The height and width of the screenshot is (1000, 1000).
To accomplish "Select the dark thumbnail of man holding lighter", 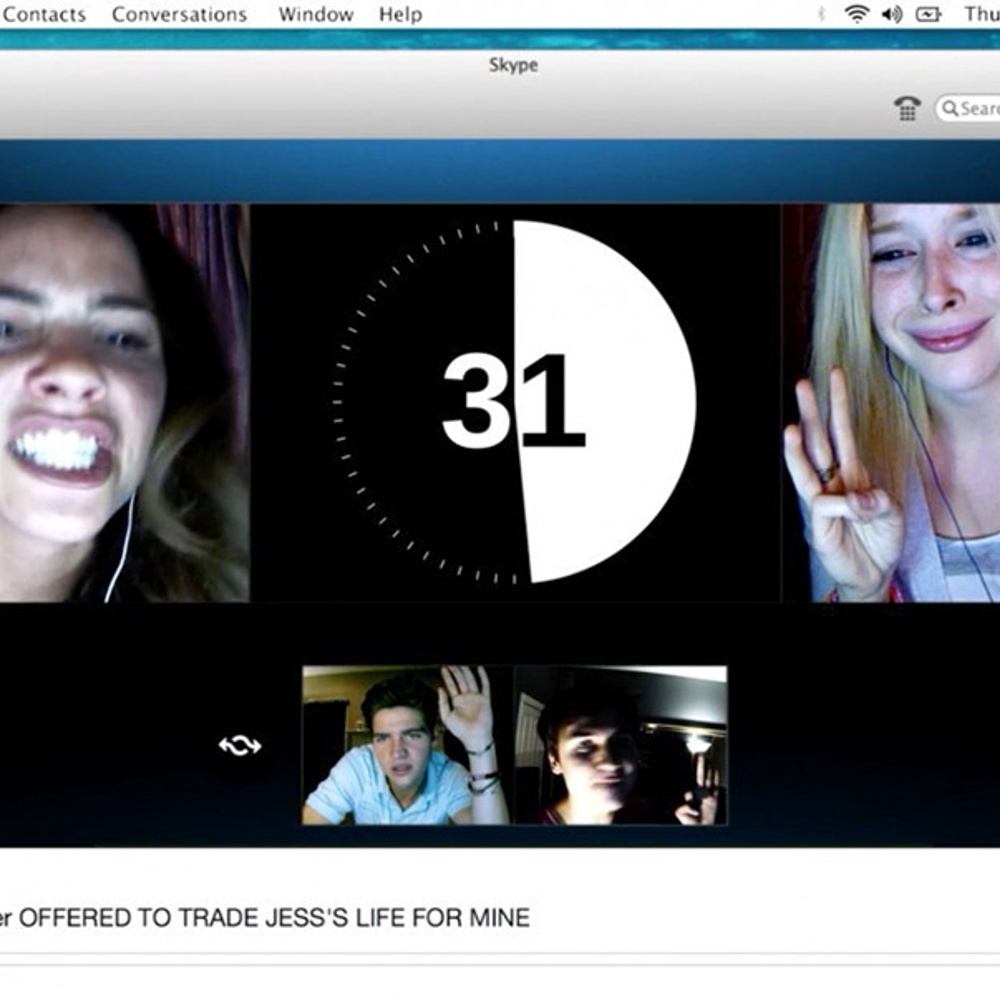I will coord(621,745).
